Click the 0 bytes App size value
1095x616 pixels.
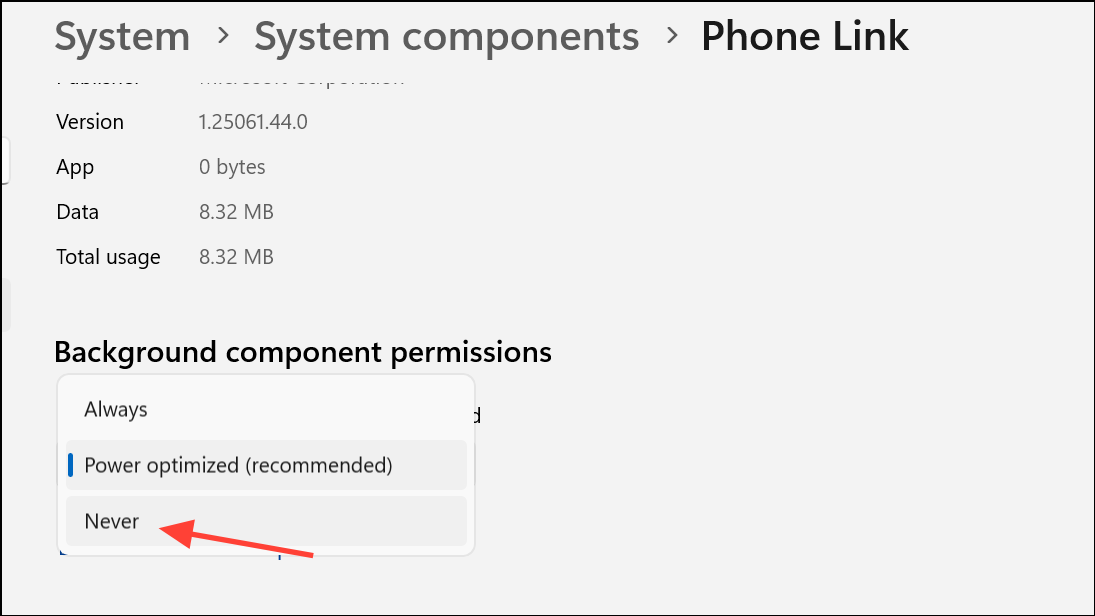(232, 167)
